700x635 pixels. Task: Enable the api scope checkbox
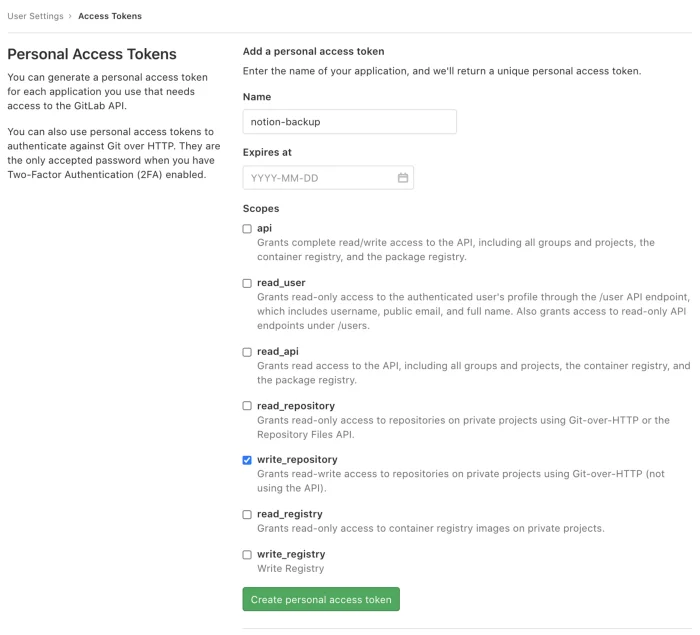[x=247, y=229]
